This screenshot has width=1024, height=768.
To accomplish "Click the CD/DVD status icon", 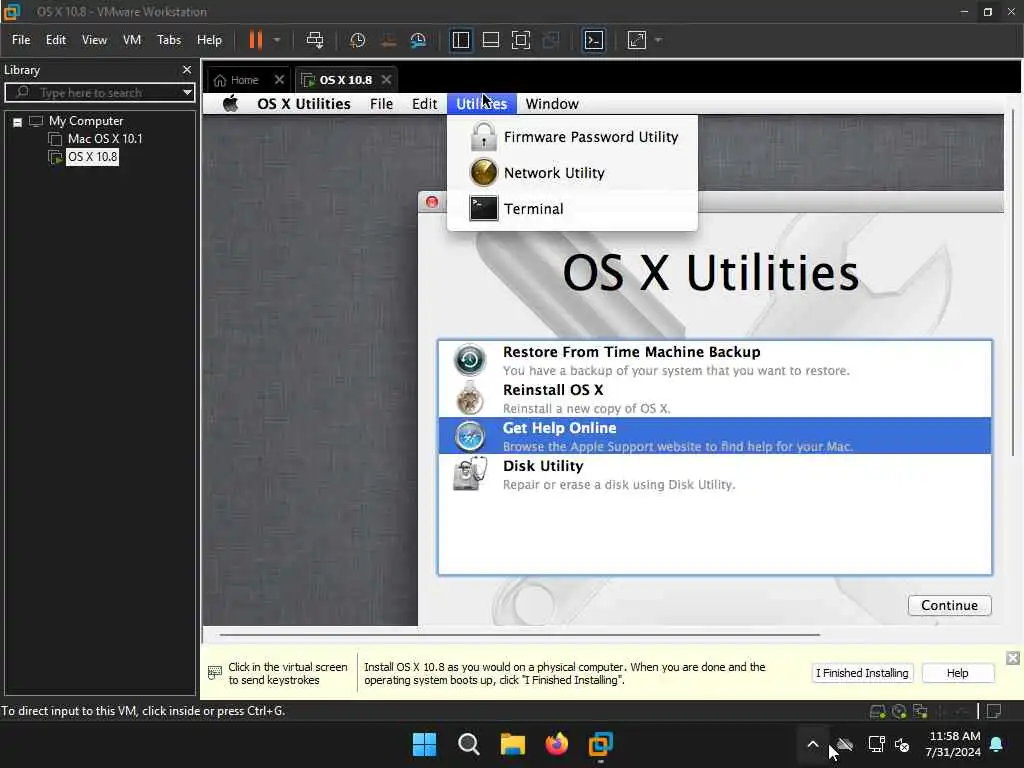I will tap(899, 711).
